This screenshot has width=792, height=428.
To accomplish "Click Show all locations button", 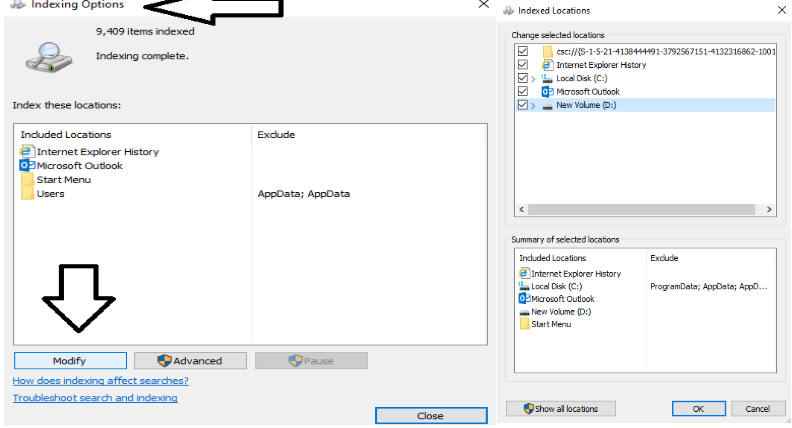I will pyautogui.click(x=561, y=409).
